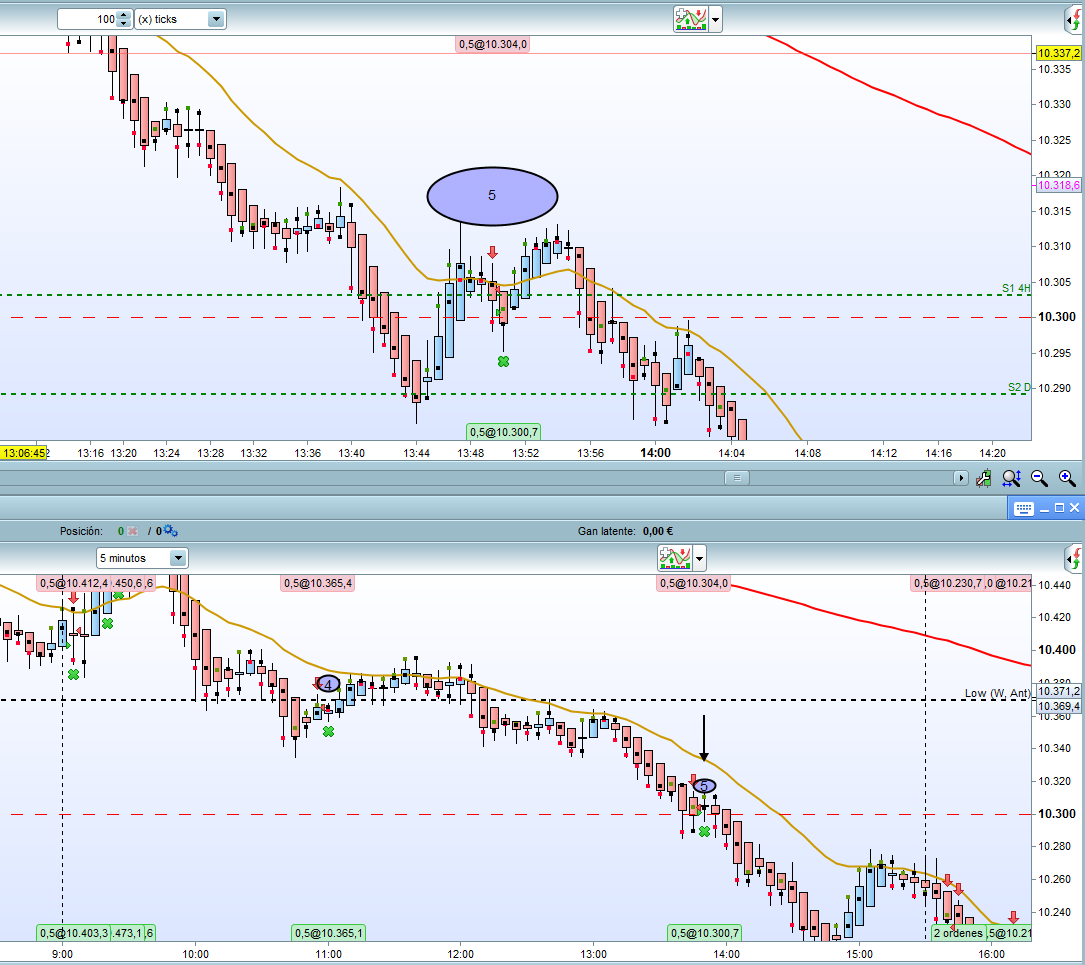Click the yellow time label 13:06:45
The height and width of the screenshot is (965, 1085).
(24, 453)
